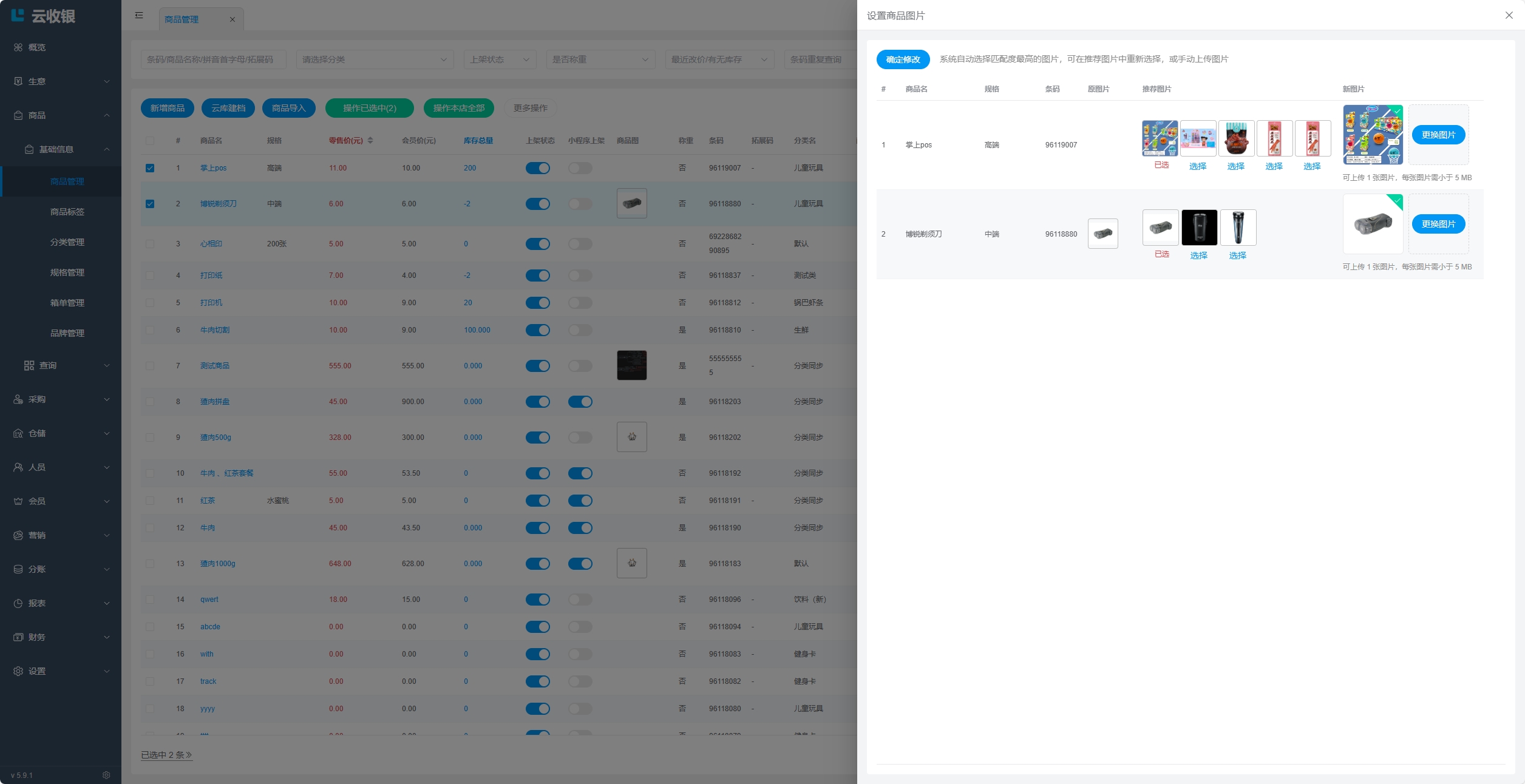Image resolution: width=1525 pixels, height=784 pixels.
Task: Open the 上架状态 filter dropdown
Action: [499, 59]
